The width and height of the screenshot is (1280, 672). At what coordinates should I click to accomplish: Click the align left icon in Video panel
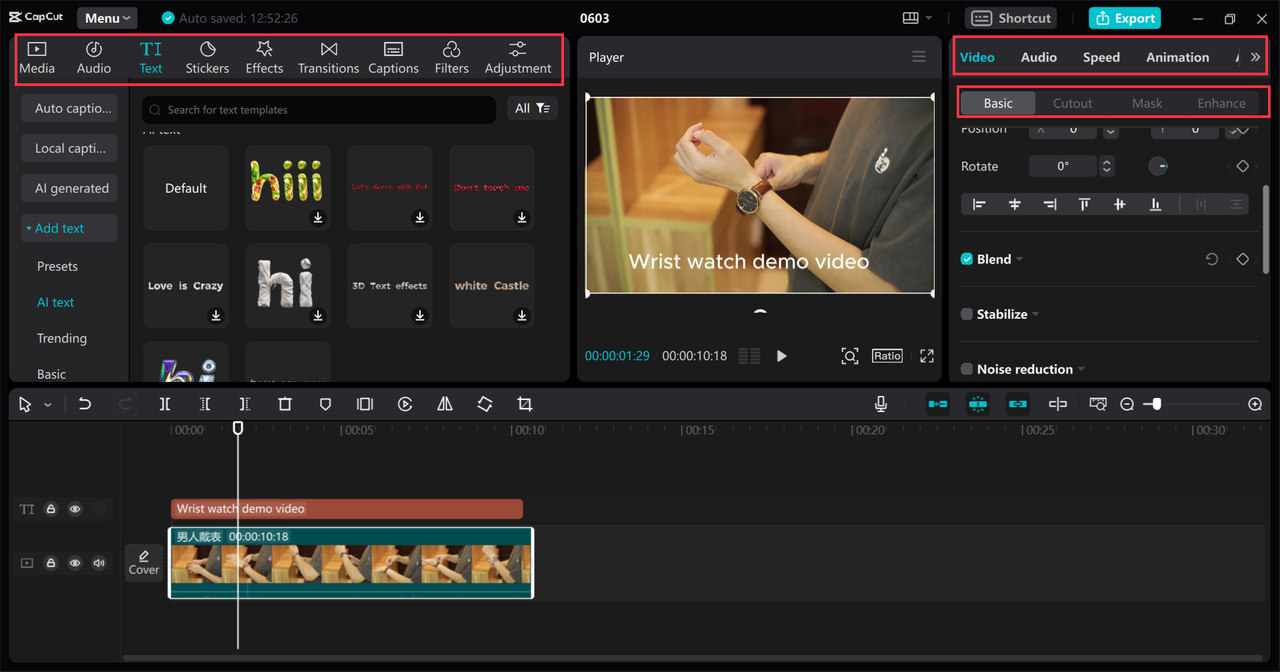tap(979, 204)
